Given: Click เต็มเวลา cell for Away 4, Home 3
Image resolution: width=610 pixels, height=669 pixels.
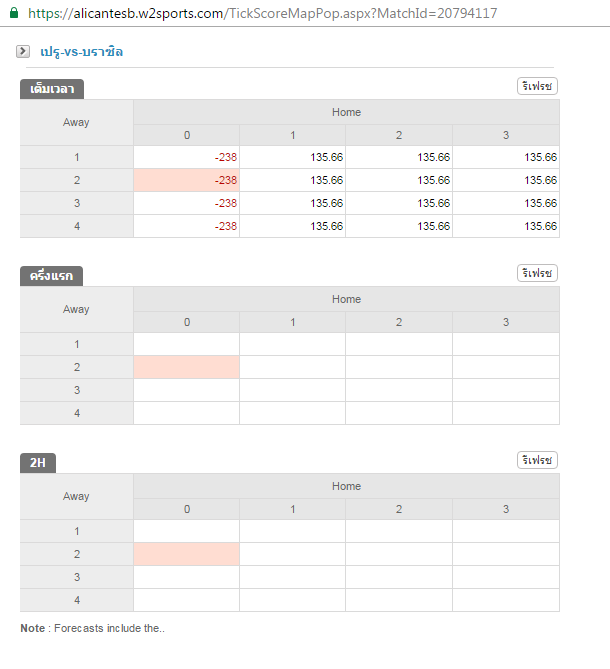Looking at the screenshot, I should (x=506, y=226).
